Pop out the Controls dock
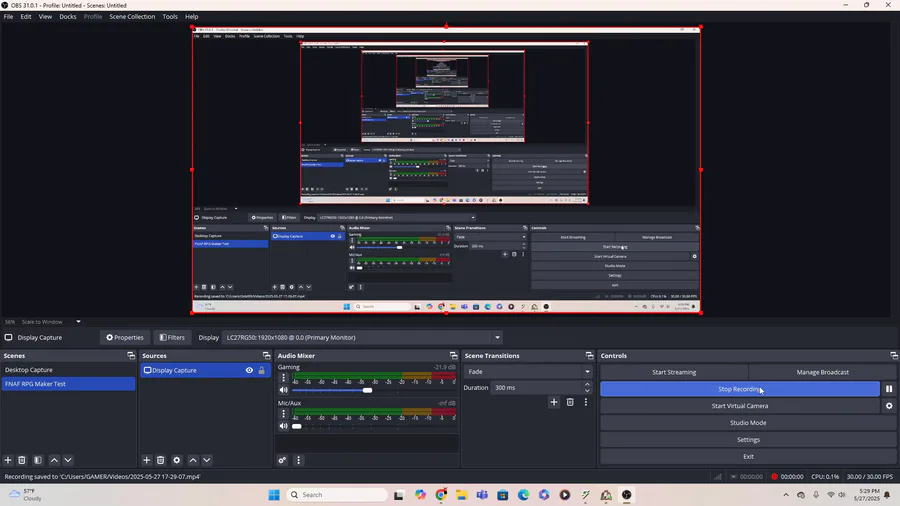Viewport: 900px width, 506px height. click(894, 356)
